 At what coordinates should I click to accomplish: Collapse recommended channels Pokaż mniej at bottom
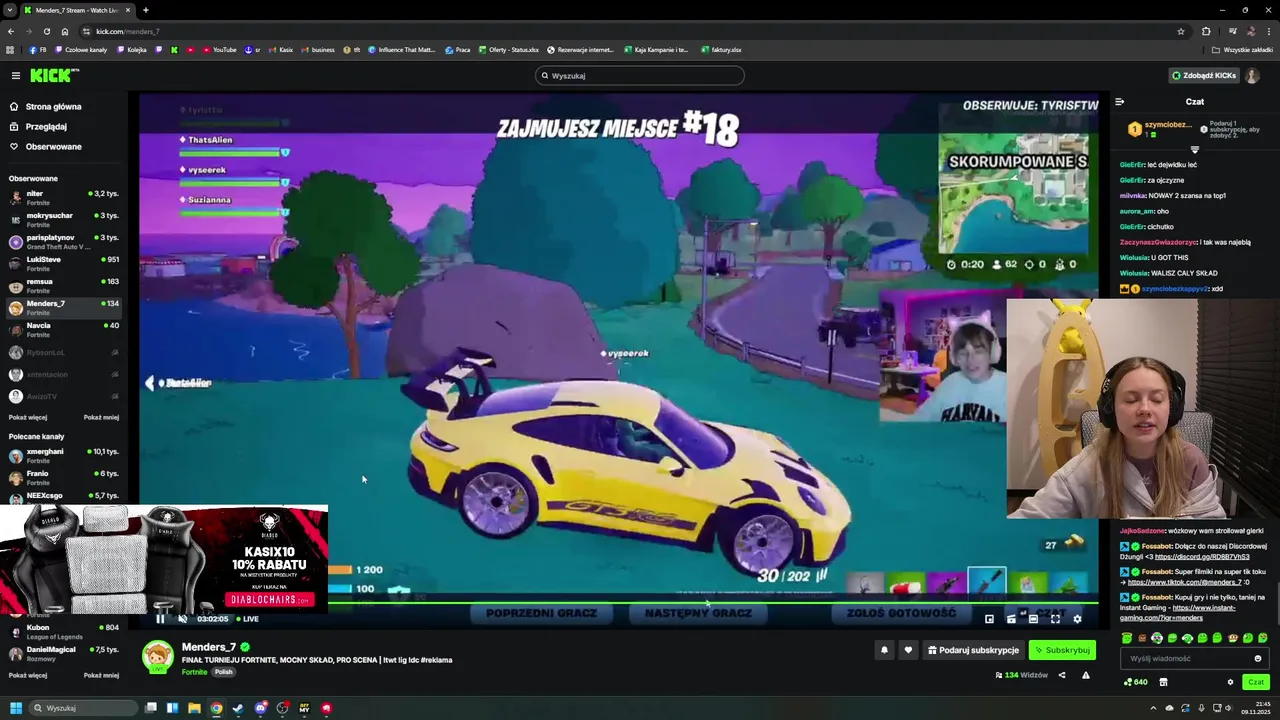click(x=101, y=675)
